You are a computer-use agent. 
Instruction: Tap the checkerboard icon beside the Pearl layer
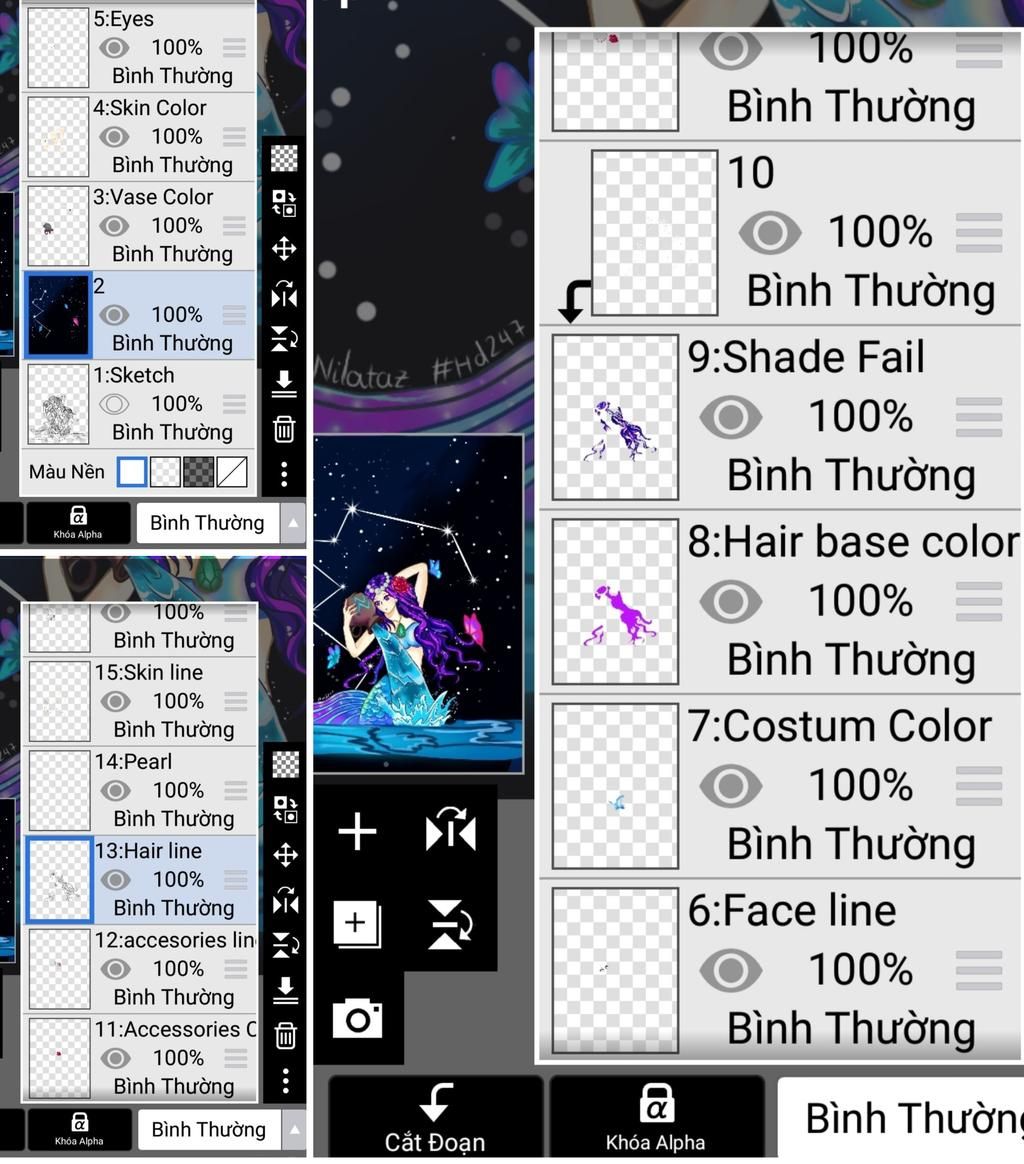tap(285, 764)
